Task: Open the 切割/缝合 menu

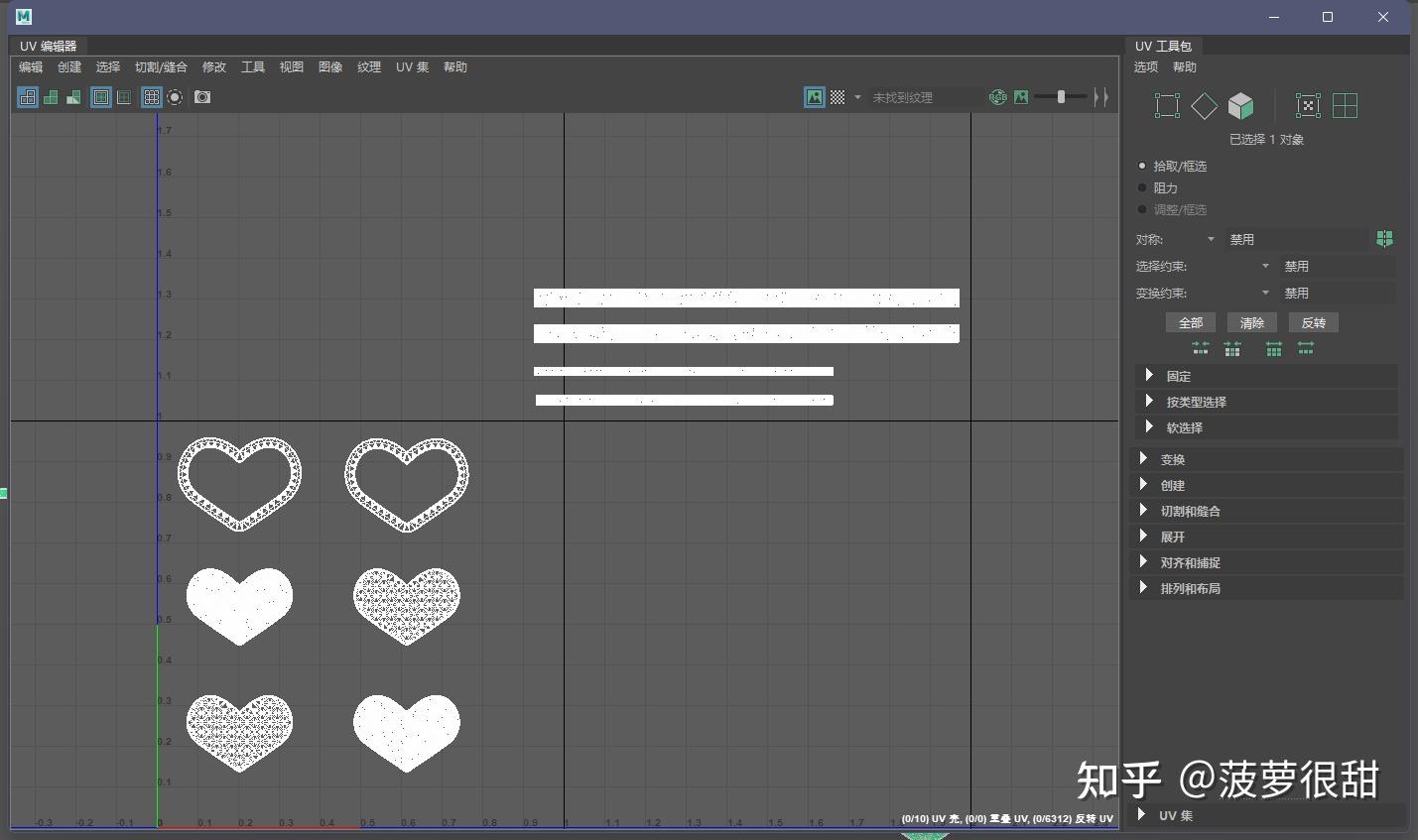Action: pos(161,67)
